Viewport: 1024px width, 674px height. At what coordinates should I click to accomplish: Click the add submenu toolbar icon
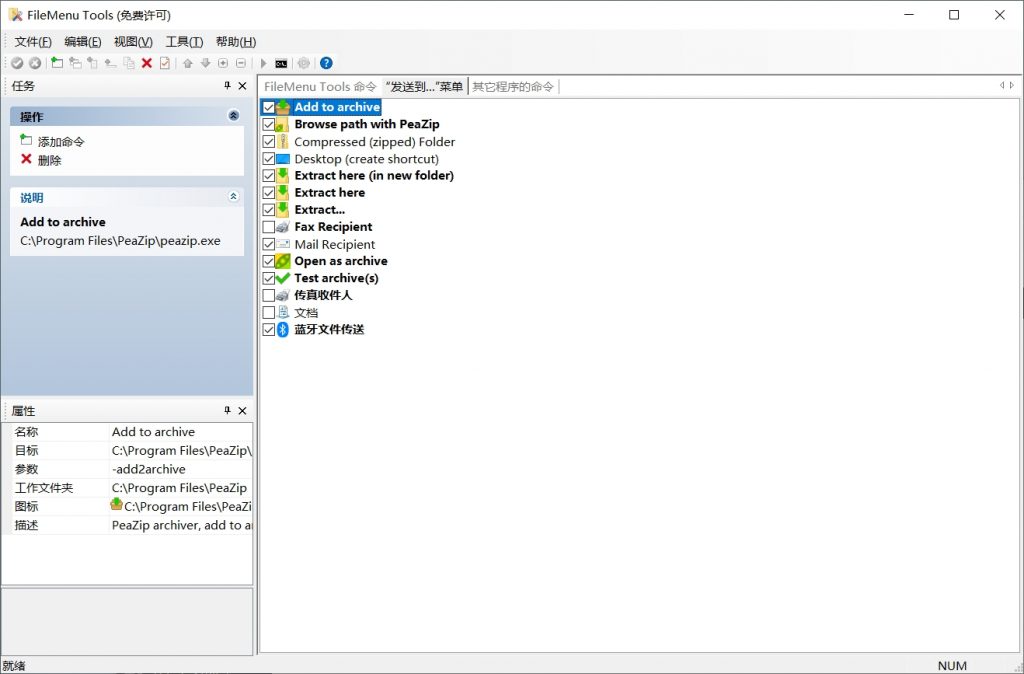(75, 63)
